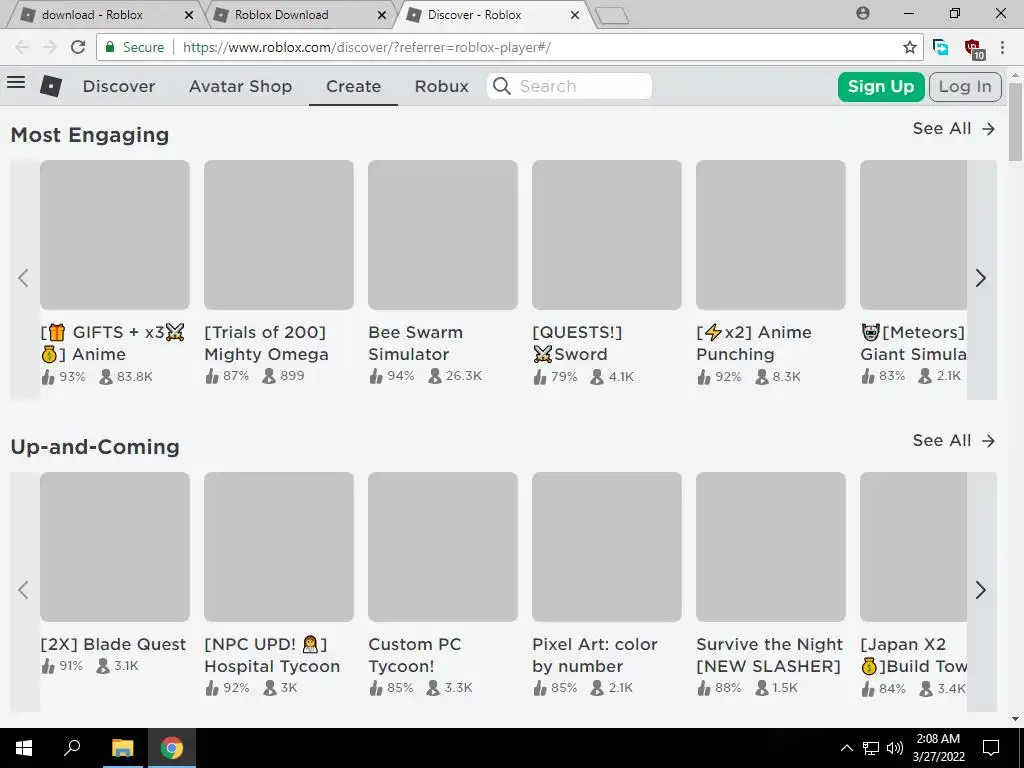Viewport: 1024px width, 768px height.
Task: Open Windows taskbar search
Action: pos(72,748)
